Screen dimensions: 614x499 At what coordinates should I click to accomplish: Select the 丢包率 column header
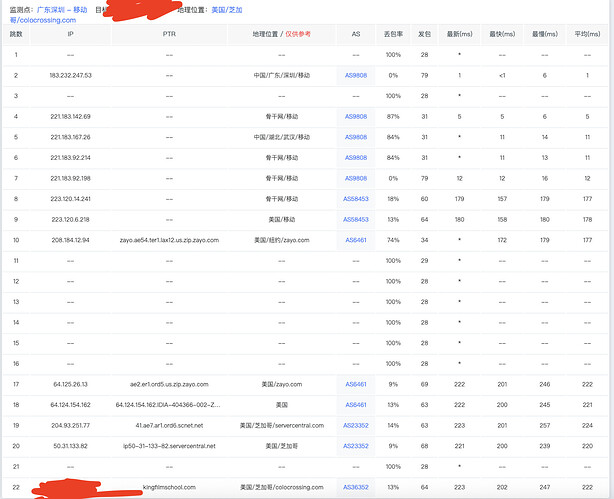[393, 34]
